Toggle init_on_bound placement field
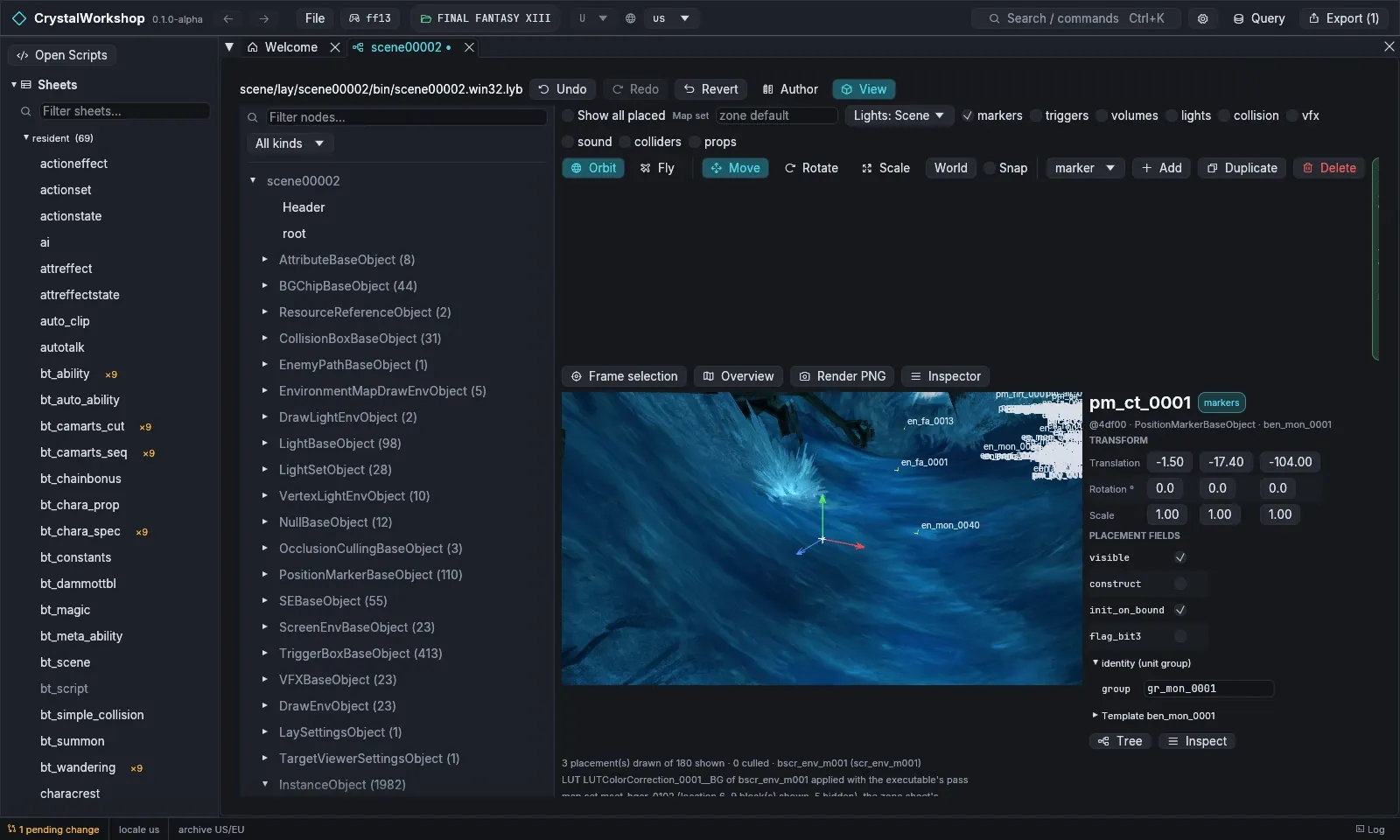This screenshot has height=840, width=1400. [x=1180, y=610]
